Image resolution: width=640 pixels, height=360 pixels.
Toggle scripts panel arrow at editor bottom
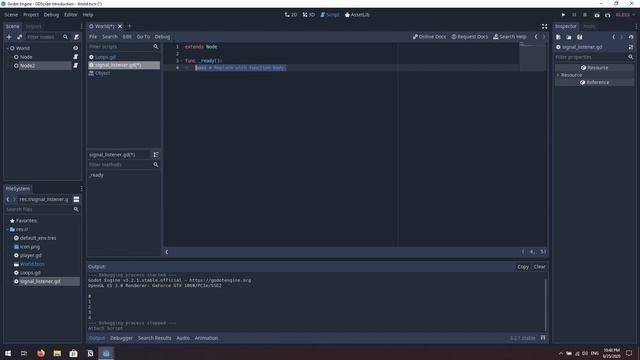(167, 252)
